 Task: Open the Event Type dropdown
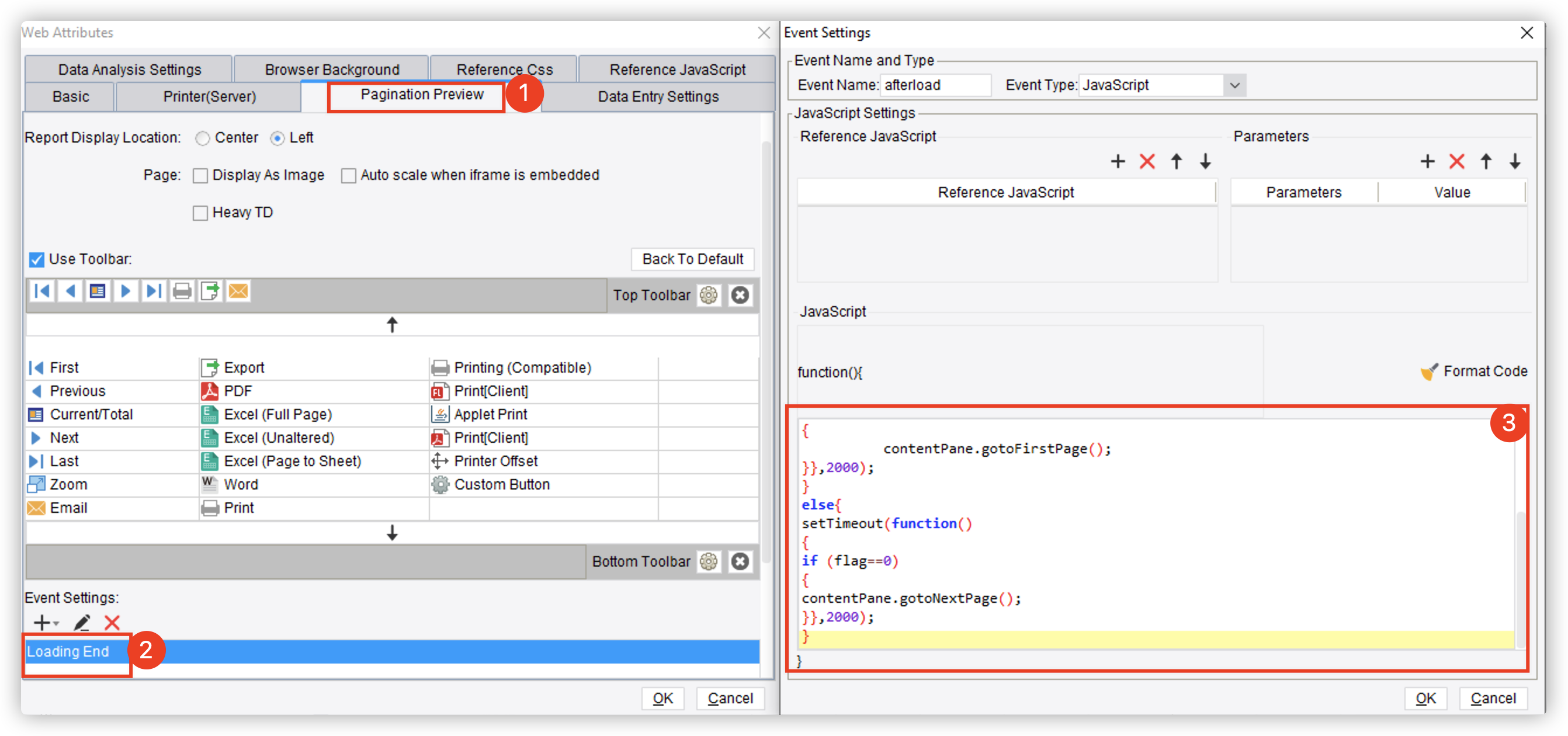(1235, 85)
